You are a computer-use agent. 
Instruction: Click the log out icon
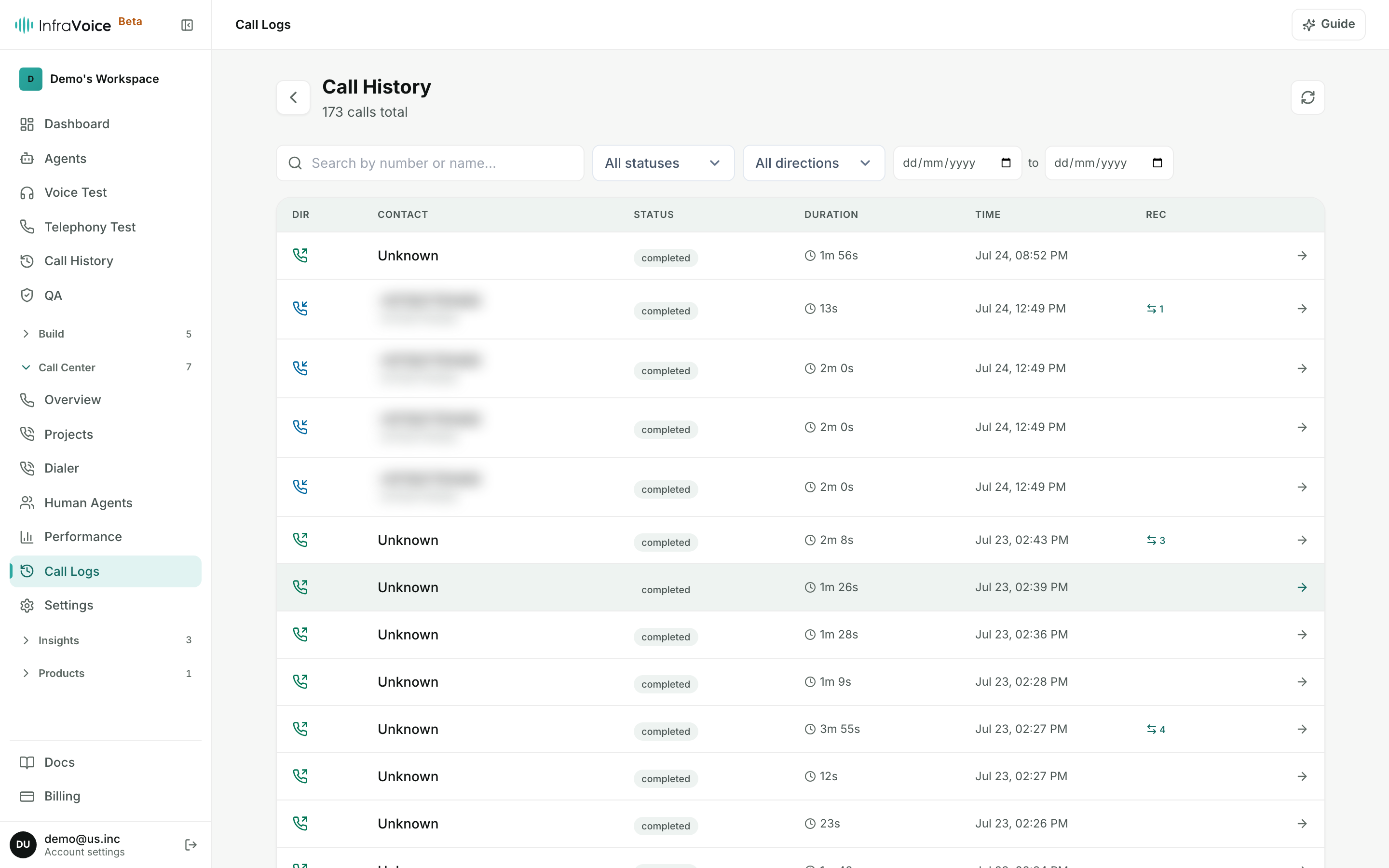(191, 844)
